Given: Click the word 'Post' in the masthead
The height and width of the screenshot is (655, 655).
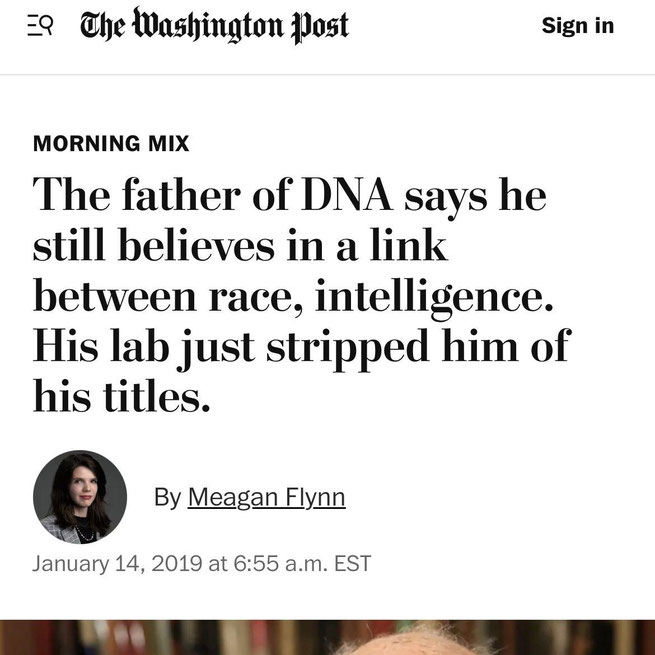Looking at the screenshot, I should 321,26.
